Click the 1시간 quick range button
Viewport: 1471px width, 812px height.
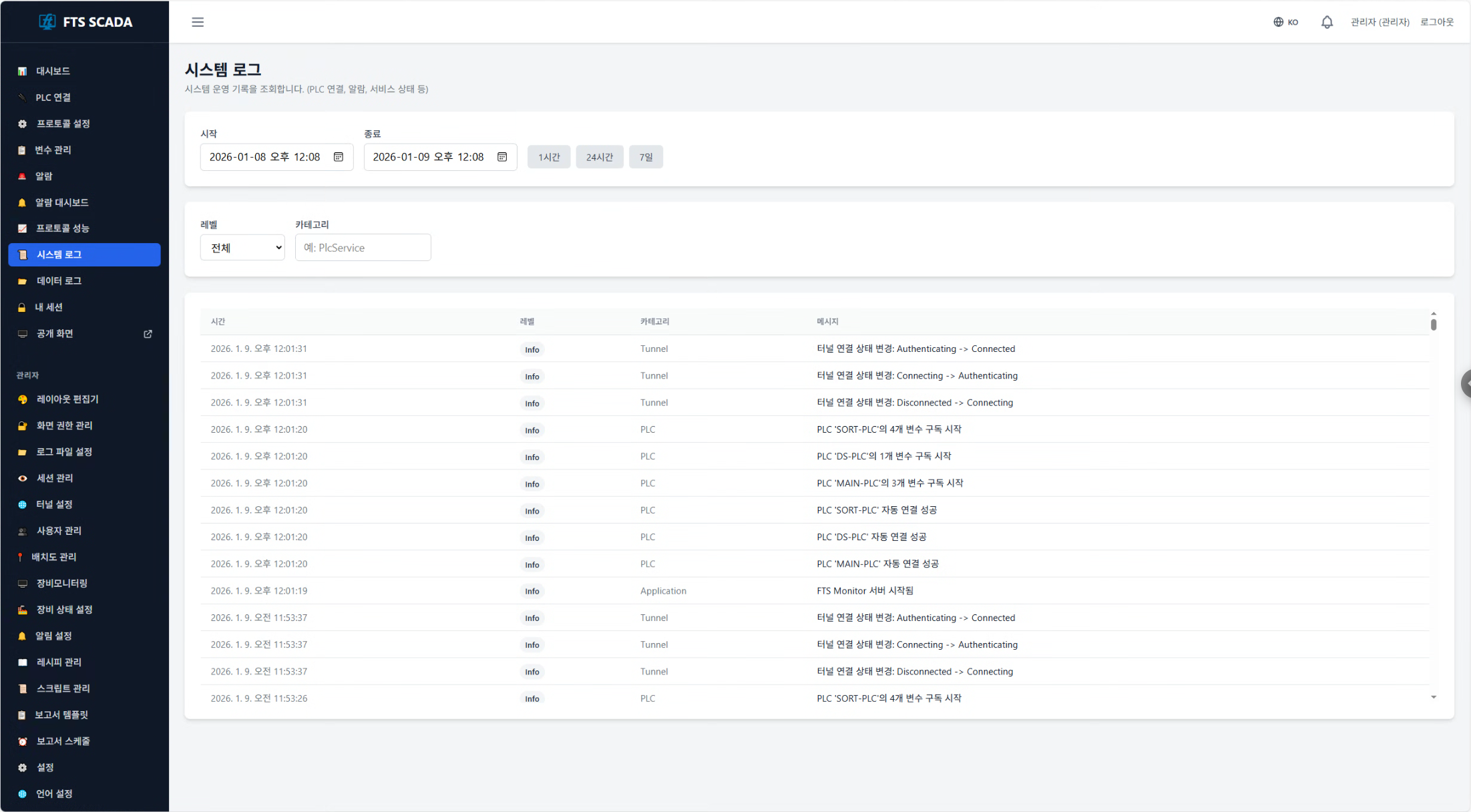click(x=549, y=157)
